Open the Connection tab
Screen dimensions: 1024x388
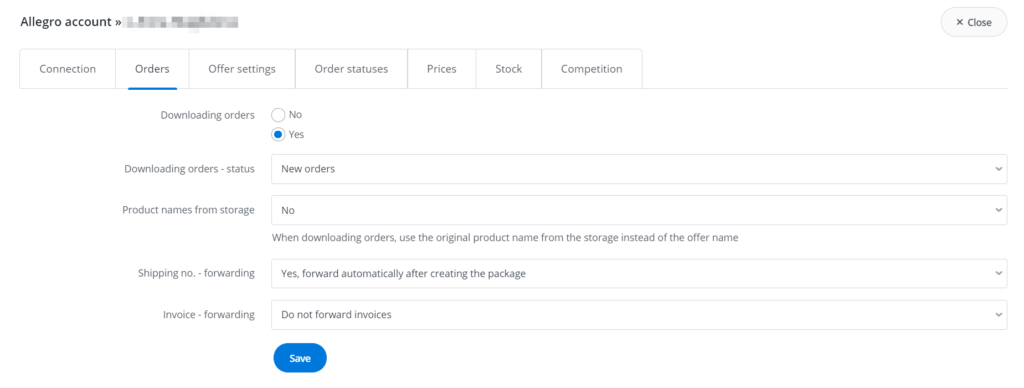point(68,69)
